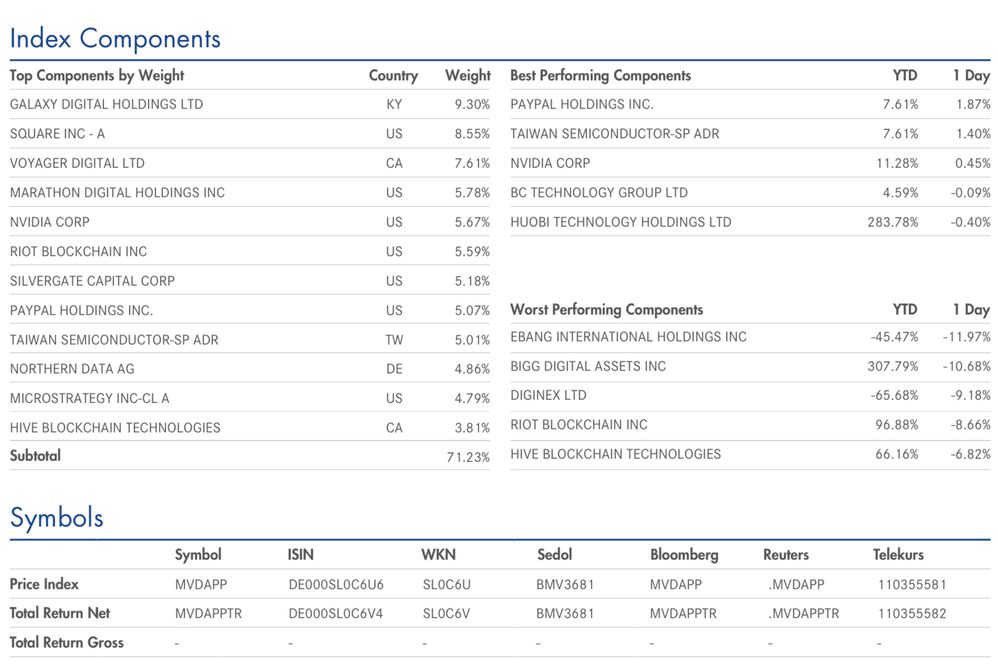
Task: Select Galaxy Digital Holdings Ltd row name
Action: click(x=106, y=104)
